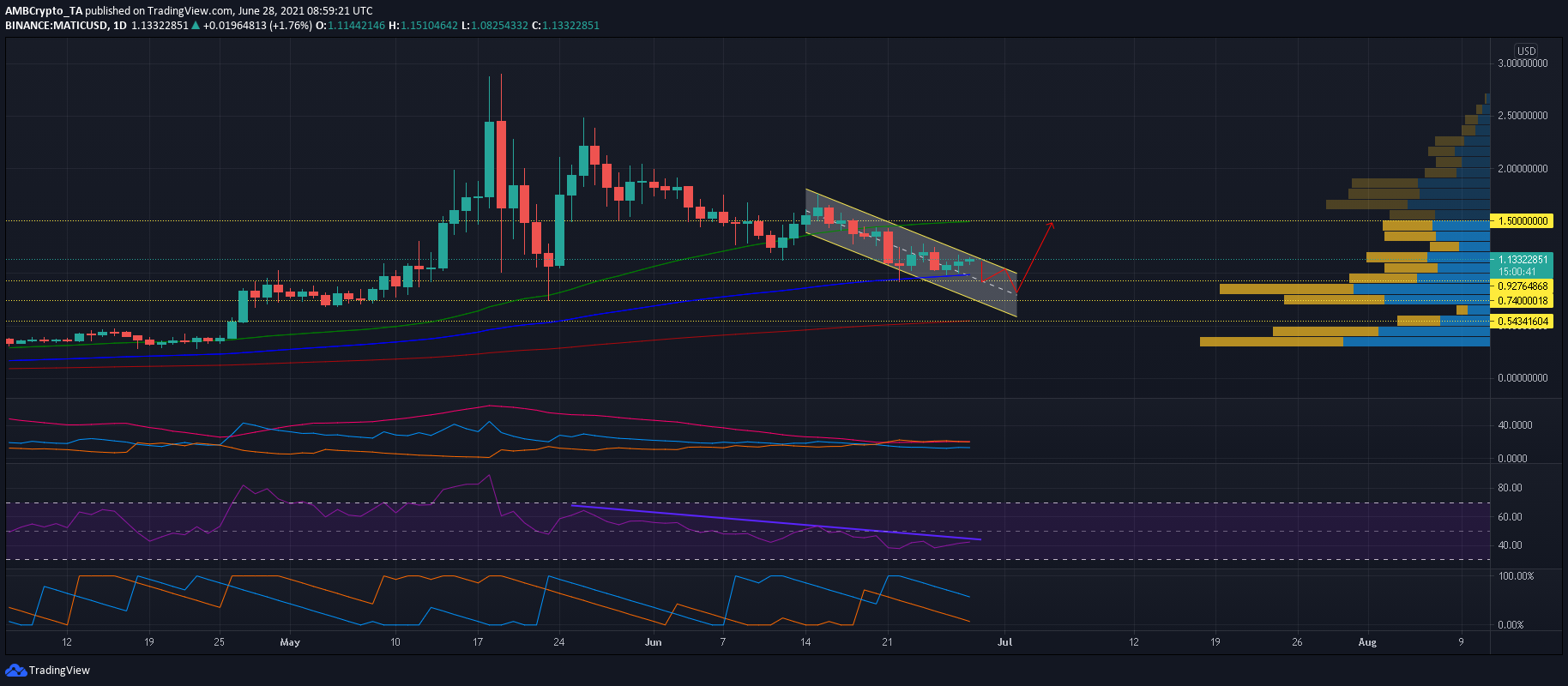The width and height of the screenshot is (1568, 686).
Task: Click the USD currency label
Action: (x=1526, y=51)
